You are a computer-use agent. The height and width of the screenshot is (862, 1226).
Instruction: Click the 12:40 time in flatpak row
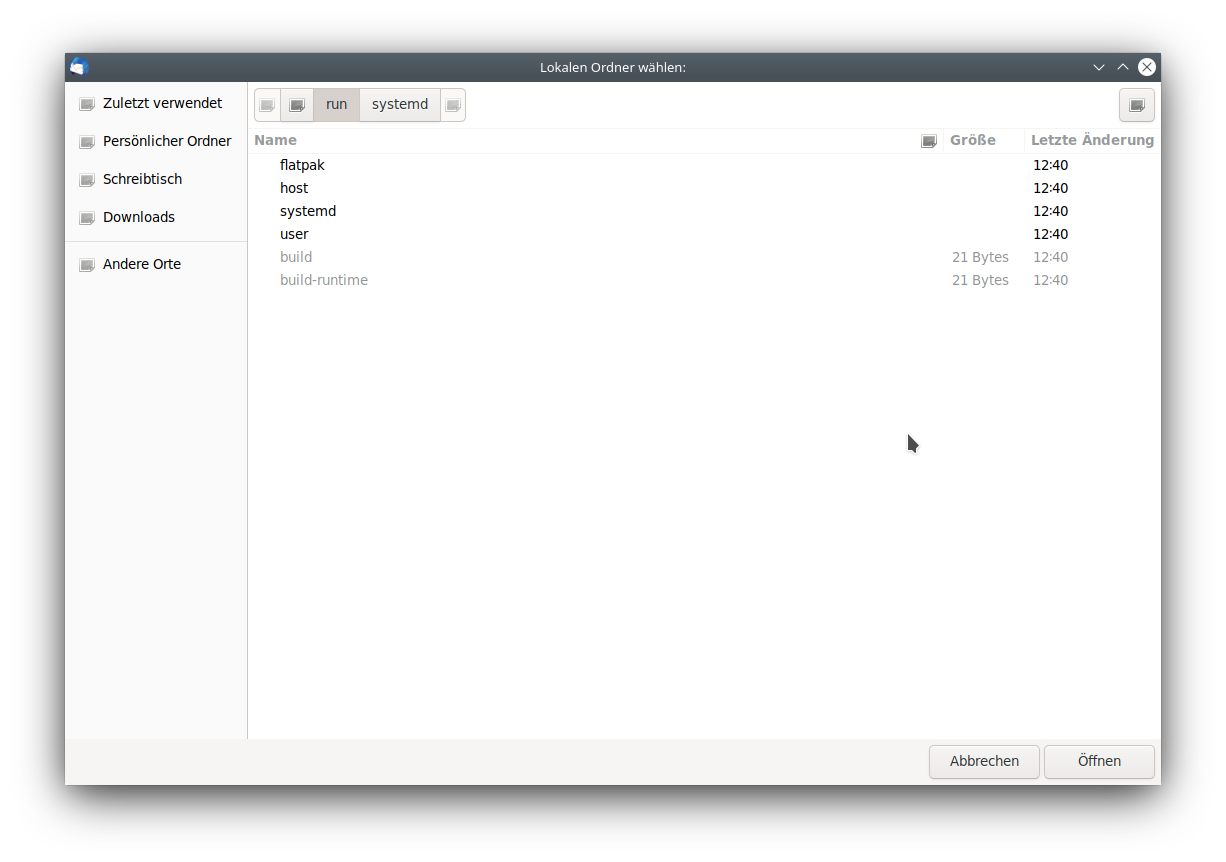click(x=1051, y=165)
